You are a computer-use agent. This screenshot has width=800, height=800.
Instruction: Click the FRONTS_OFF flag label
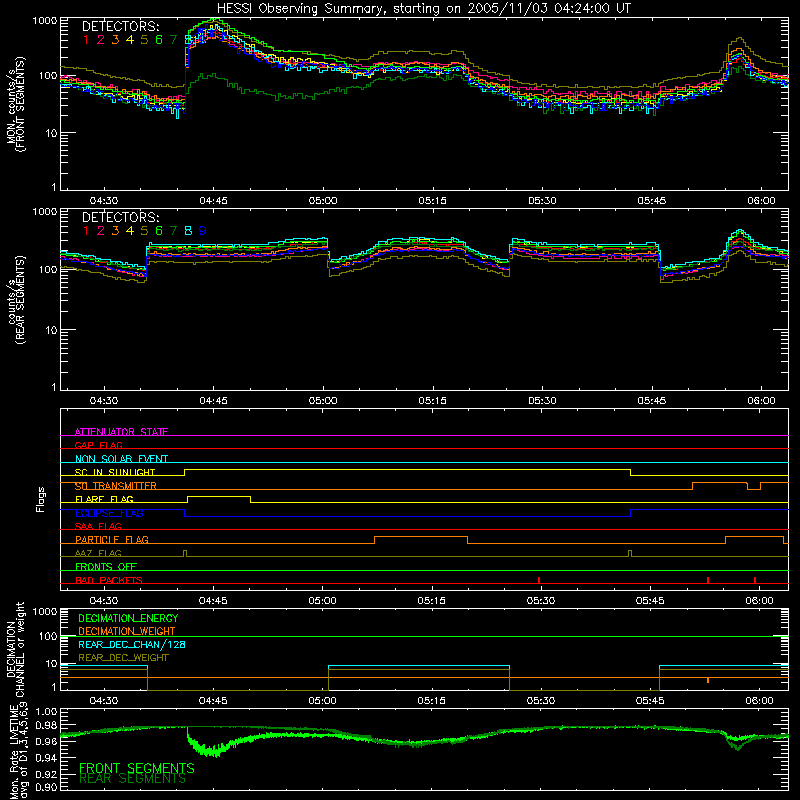106,566
